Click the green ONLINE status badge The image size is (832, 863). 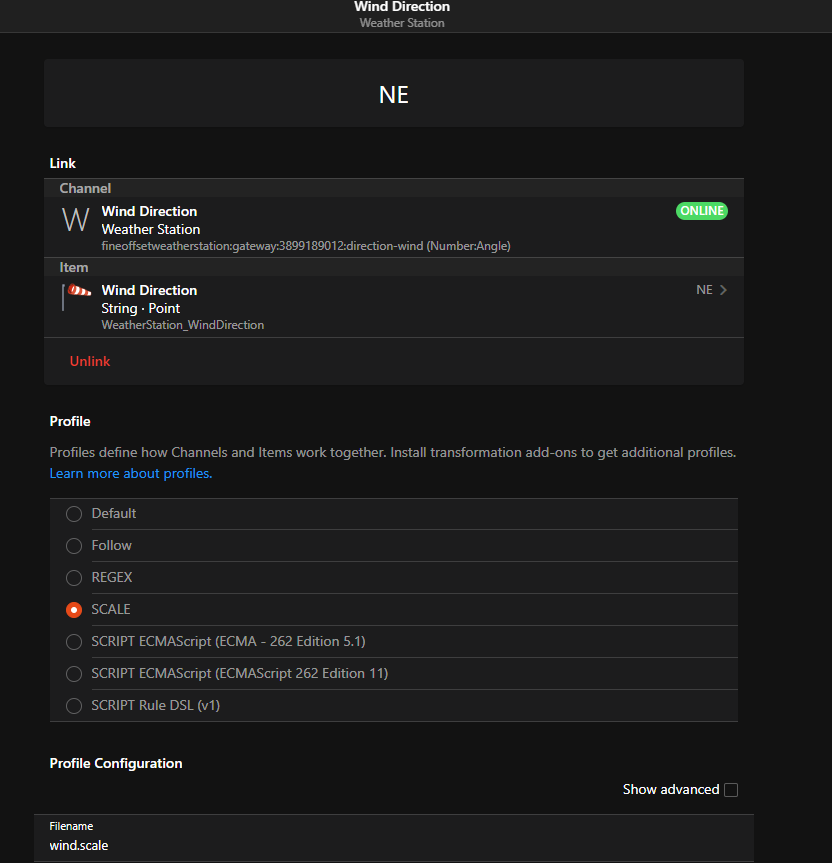pos(701,211)
